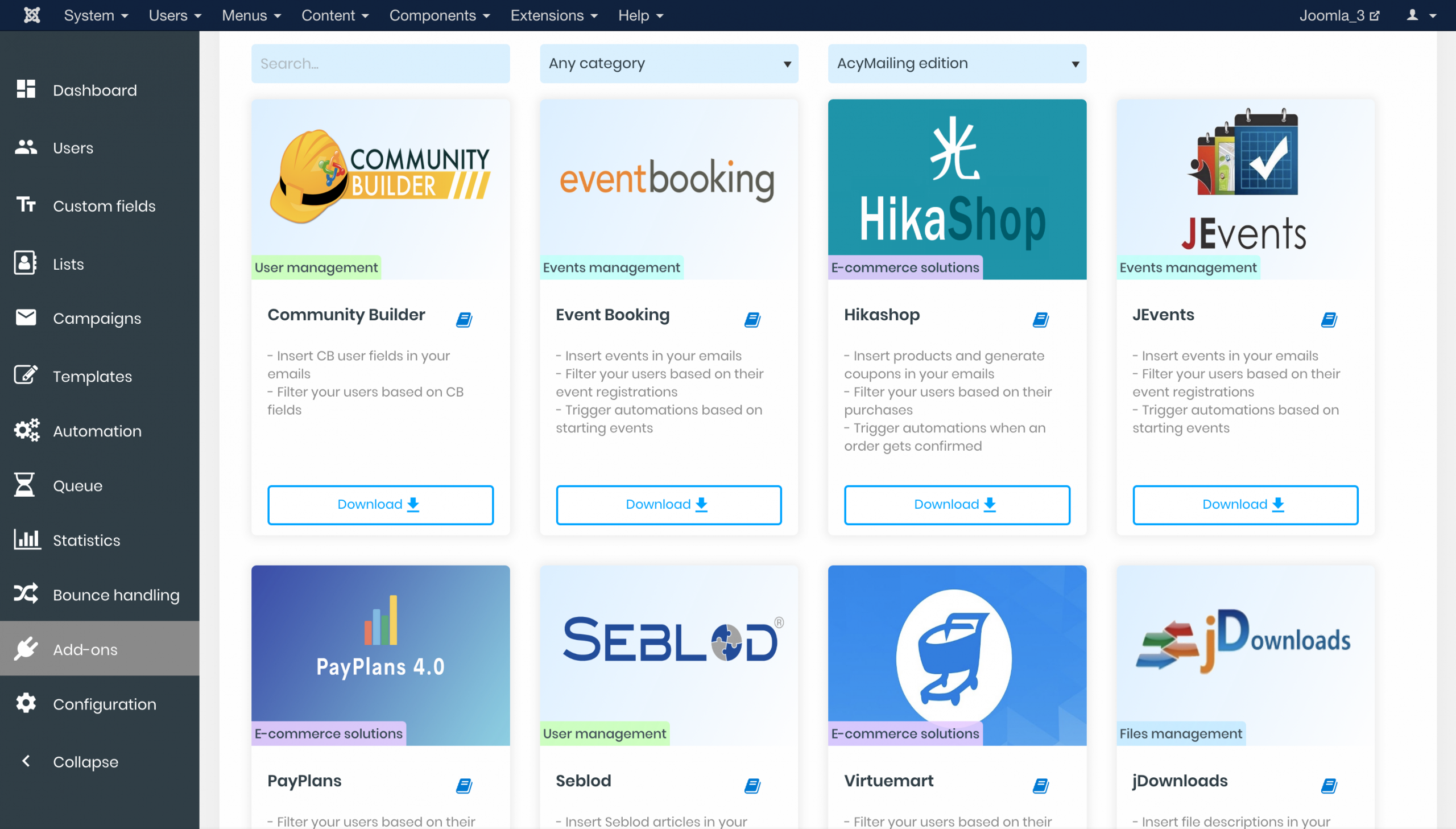
Task: Open PayPlans documentation book icon
Action: pyautogui.click(x=464, y=786)
